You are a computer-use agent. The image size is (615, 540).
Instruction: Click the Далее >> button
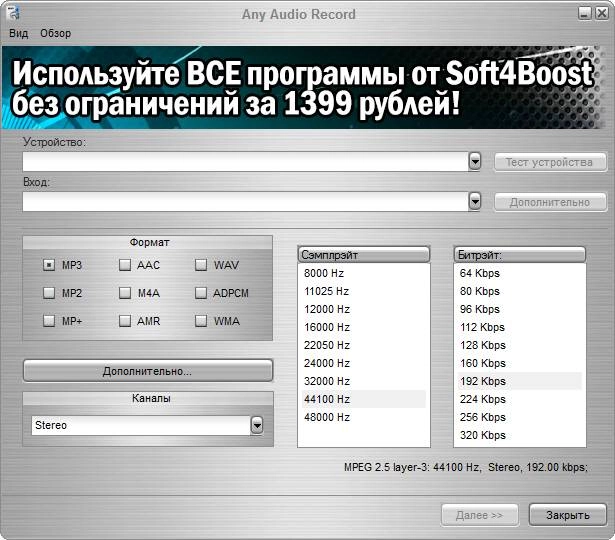click(x=480, y=515)
